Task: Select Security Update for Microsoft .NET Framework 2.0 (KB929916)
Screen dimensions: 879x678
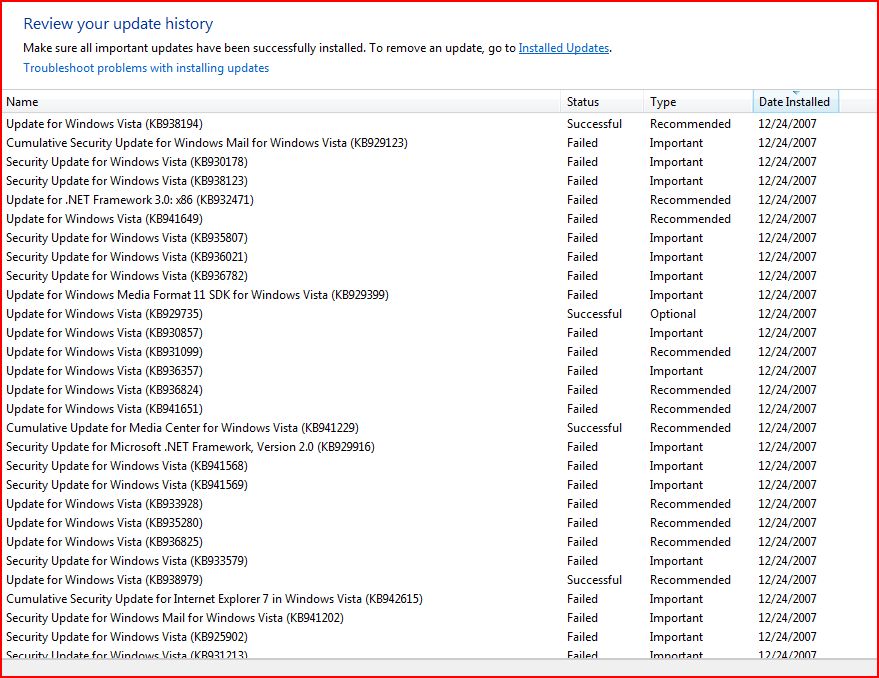Action: 190,447
